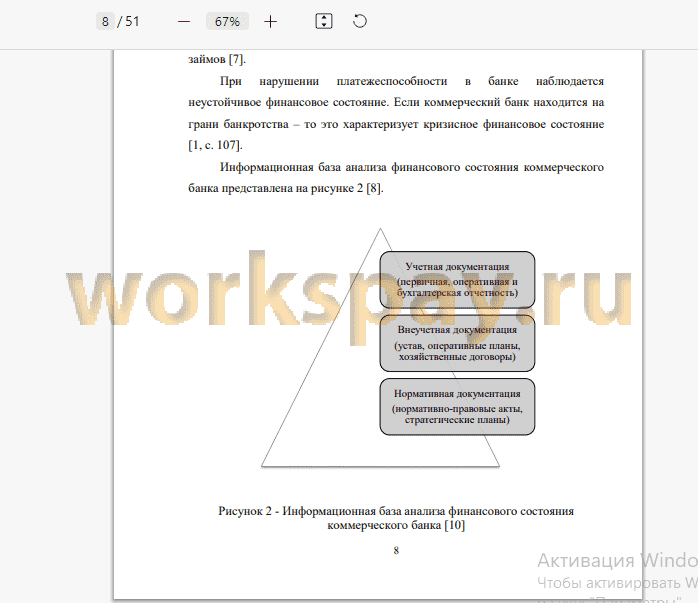Click the 'Учетная документация' box in the diagram

tap(457, 280)
